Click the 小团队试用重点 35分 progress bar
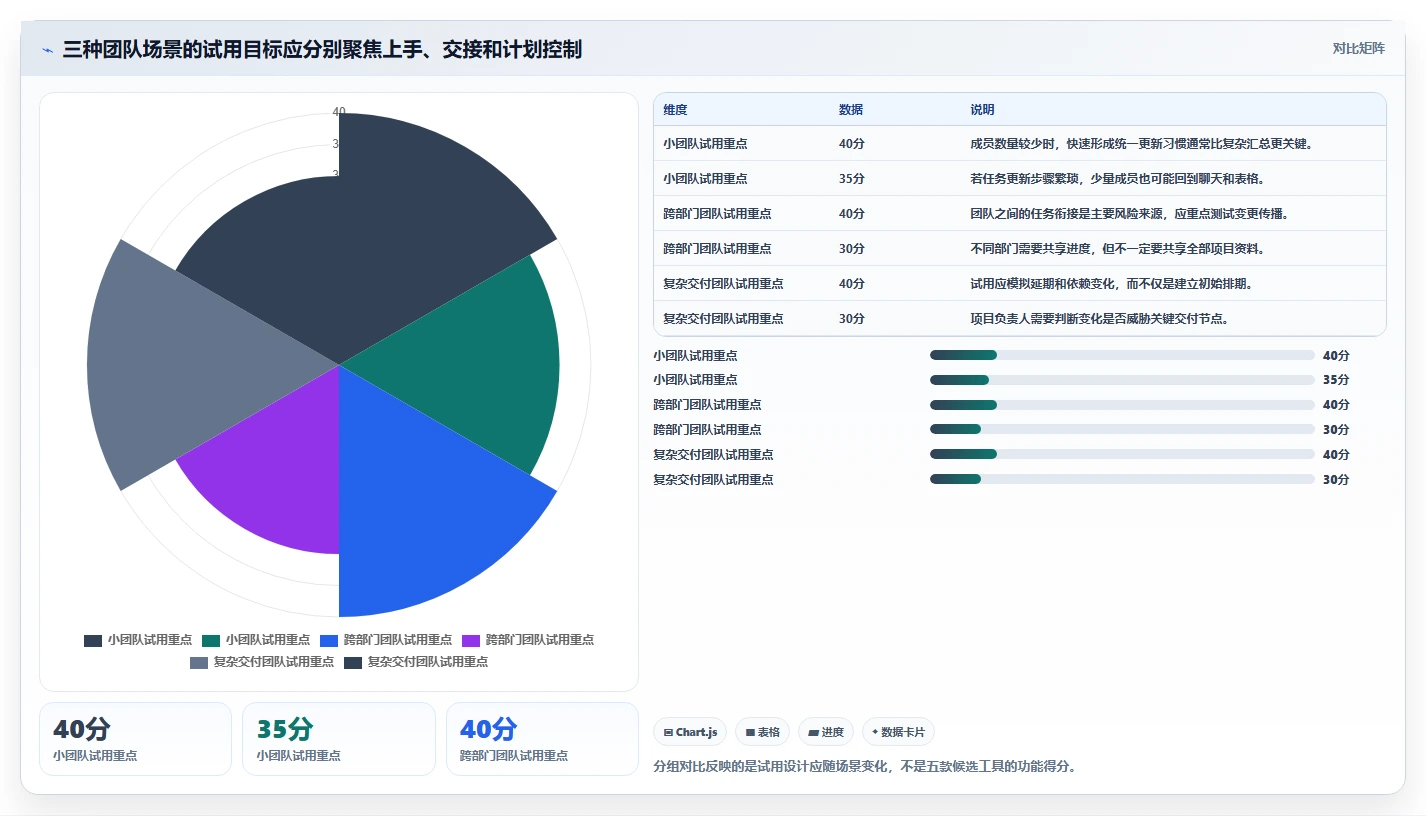 [x=1122, y=380]
